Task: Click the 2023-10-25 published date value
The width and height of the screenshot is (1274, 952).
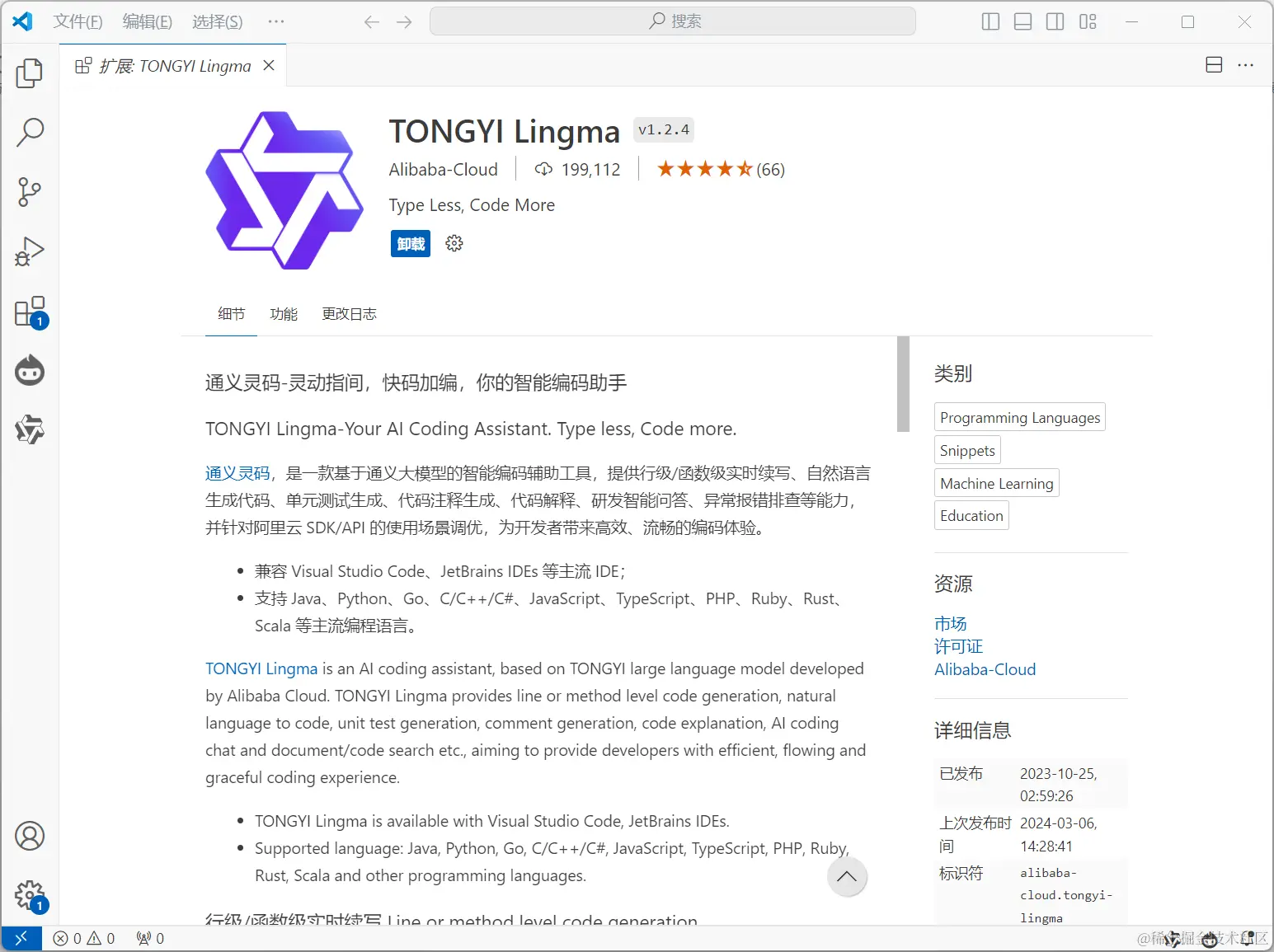Action: pyautogui.click(x=1059, y=785)
